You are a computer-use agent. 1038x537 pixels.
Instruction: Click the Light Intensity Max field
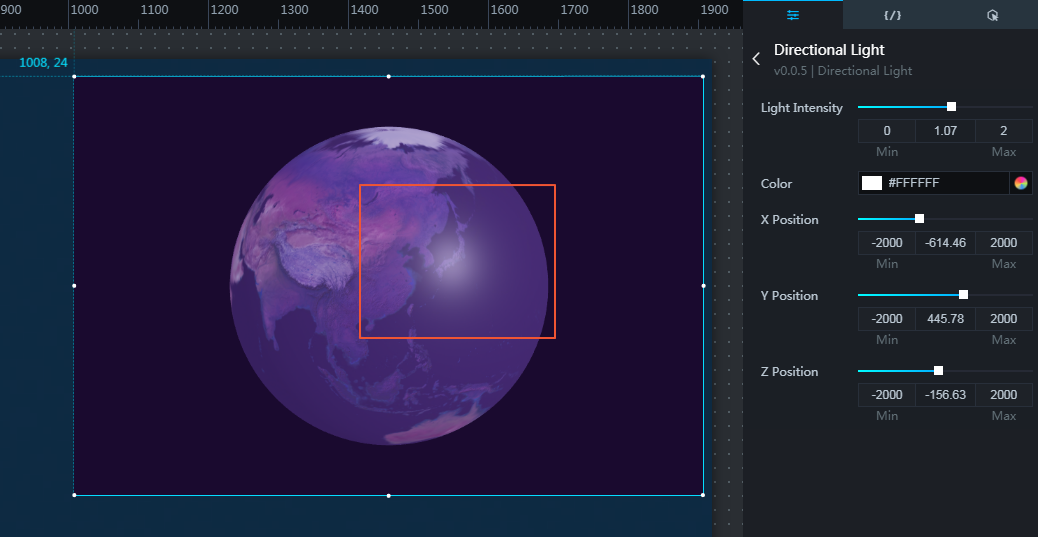point(1003,131)
